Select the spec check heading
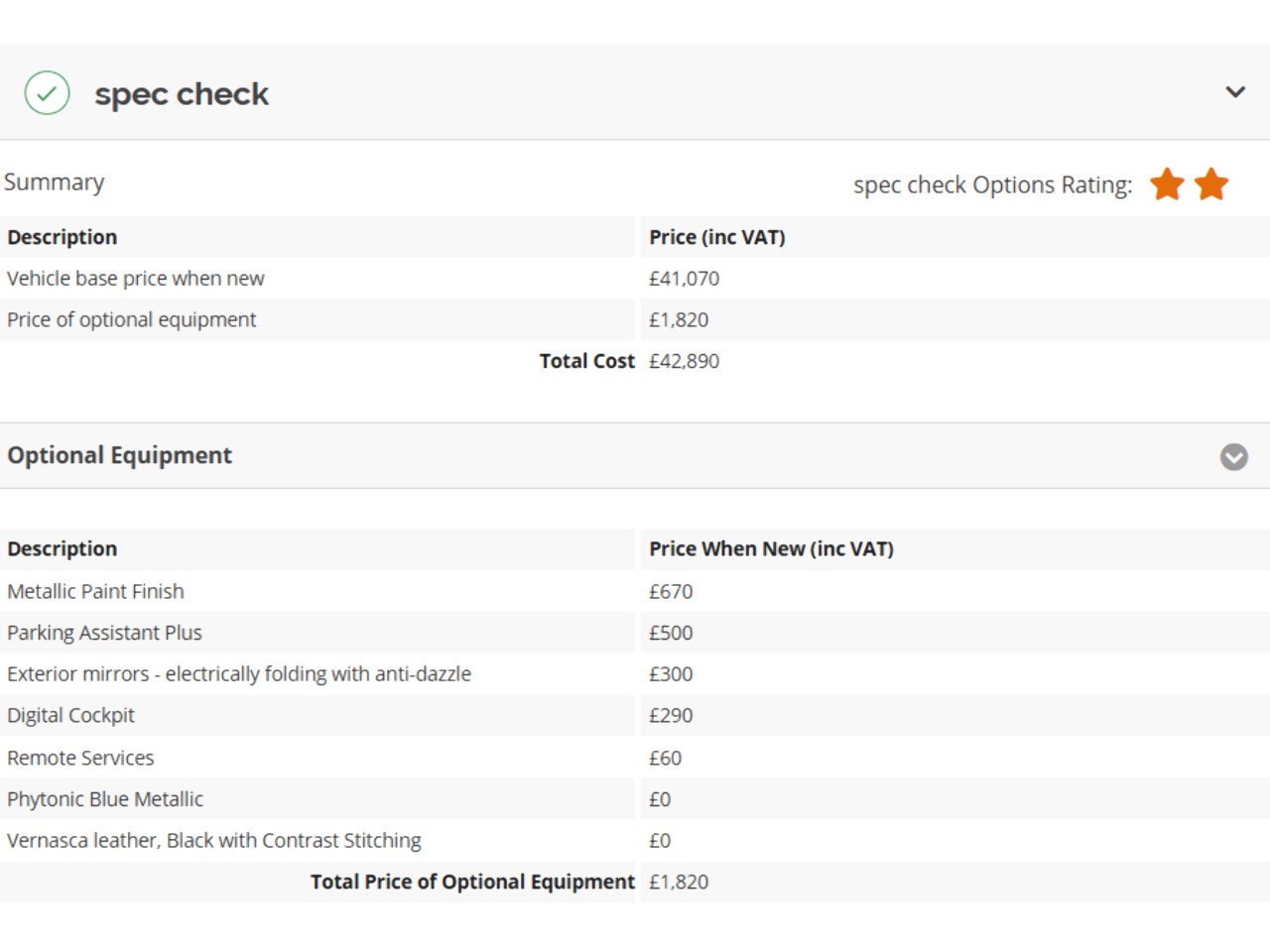This screenshot has height=952, width=1270. (182, 94)
